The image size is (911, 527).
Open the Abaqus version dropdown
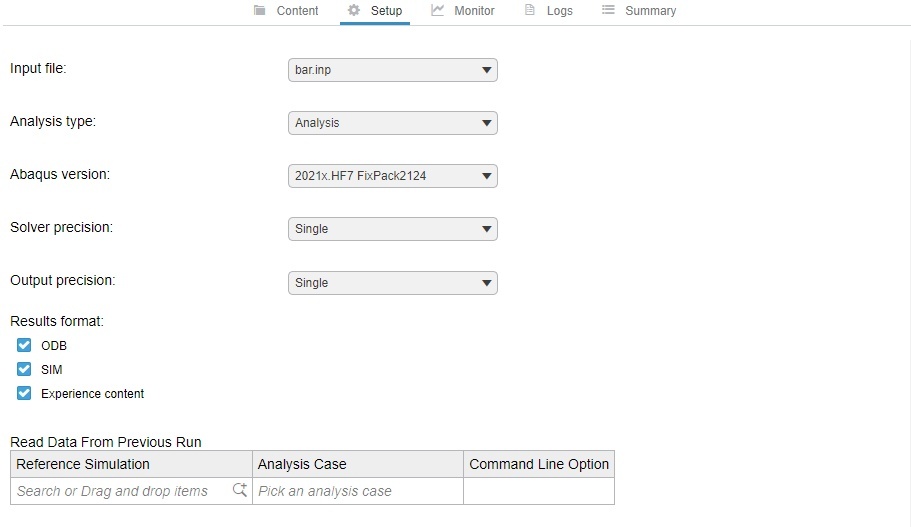[392, 176]
